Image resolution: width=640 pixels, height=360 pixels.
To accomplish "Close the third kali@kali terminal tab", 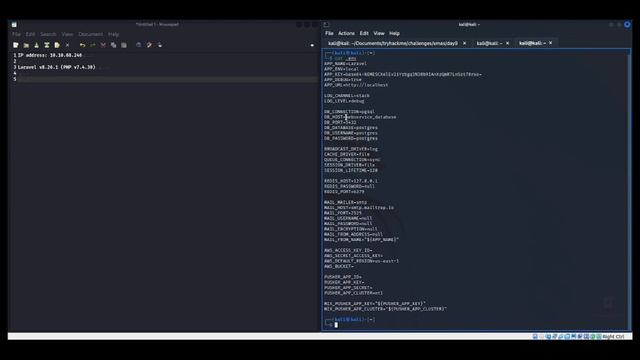I will pos(551,43).
